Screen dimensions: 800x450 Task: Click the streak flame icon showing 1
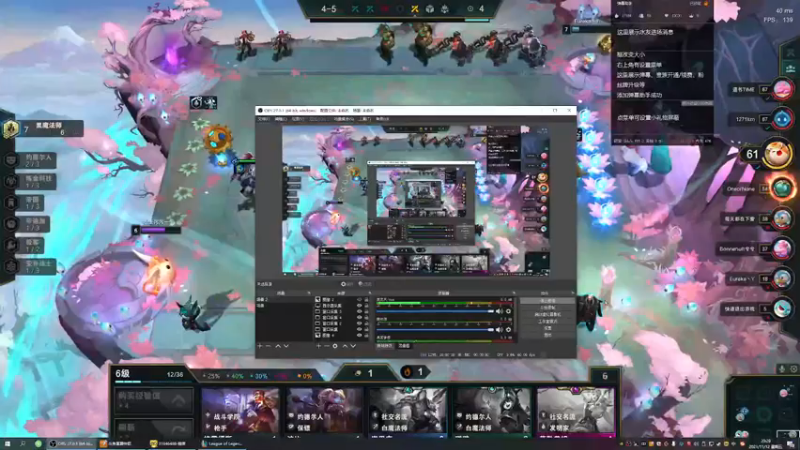[x=407, y=372]
